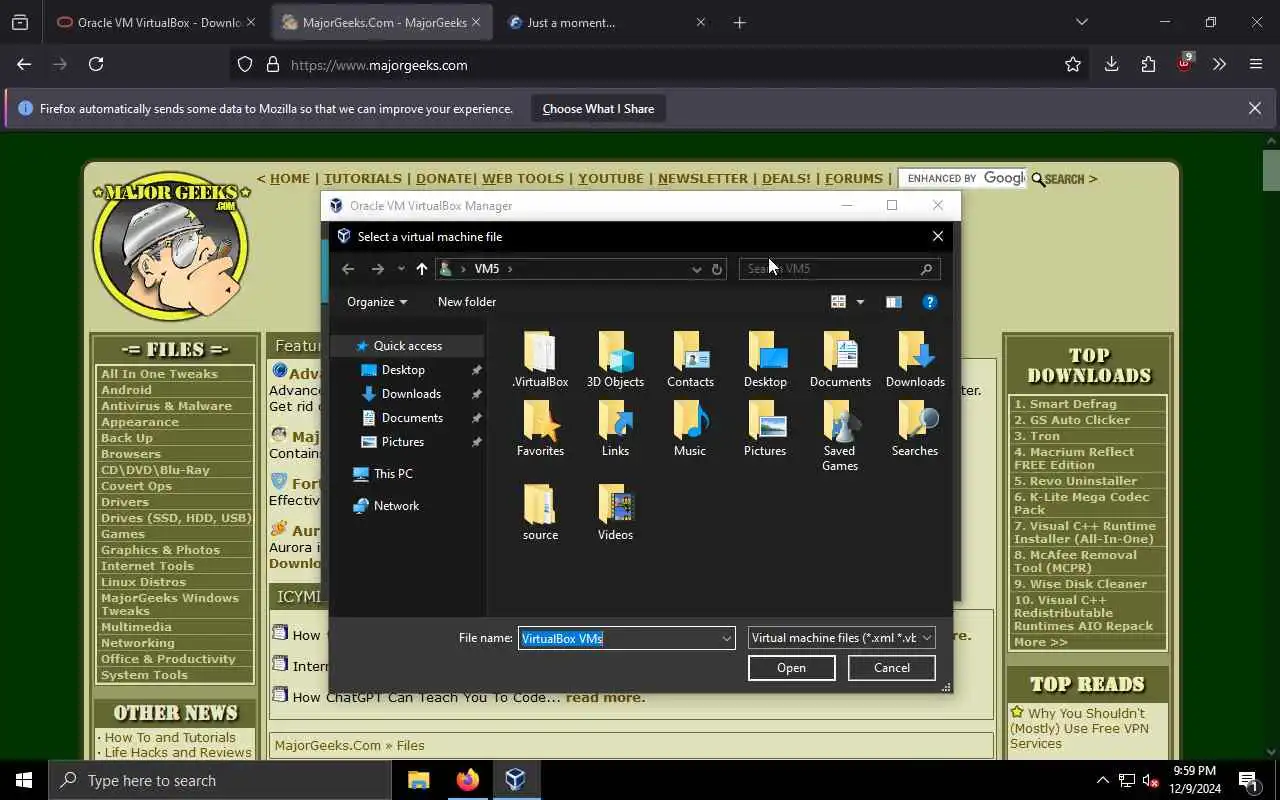Screen dimensions: 1280x800
Task: Show hidden system tray icons
Action: 1102,781
